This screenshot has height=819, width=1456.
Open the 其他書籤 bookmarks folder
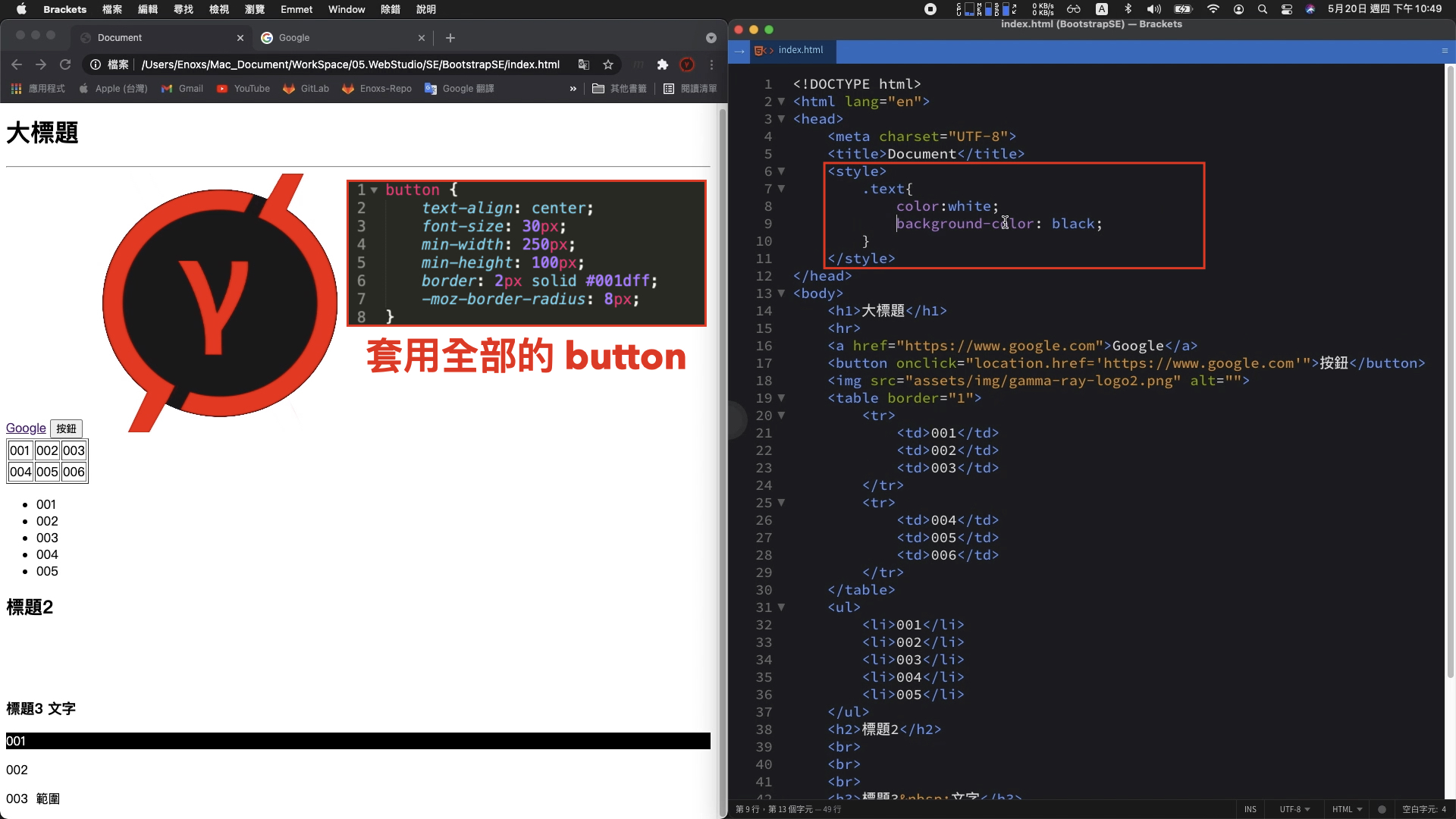[x=620, y=89]
